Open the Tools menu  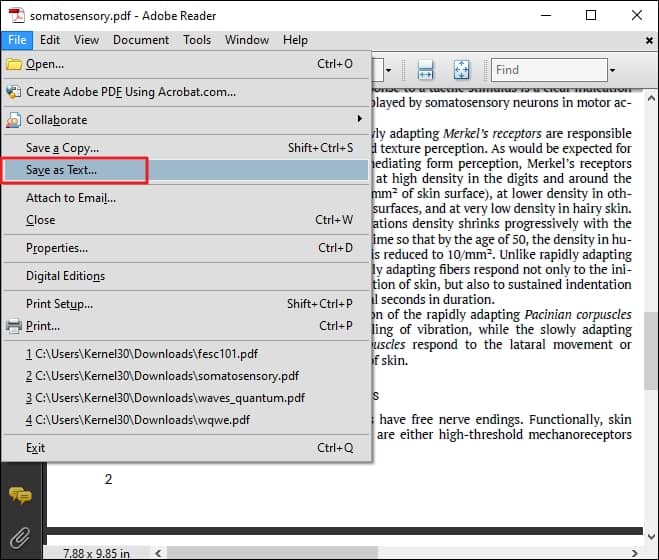(197, 40)
